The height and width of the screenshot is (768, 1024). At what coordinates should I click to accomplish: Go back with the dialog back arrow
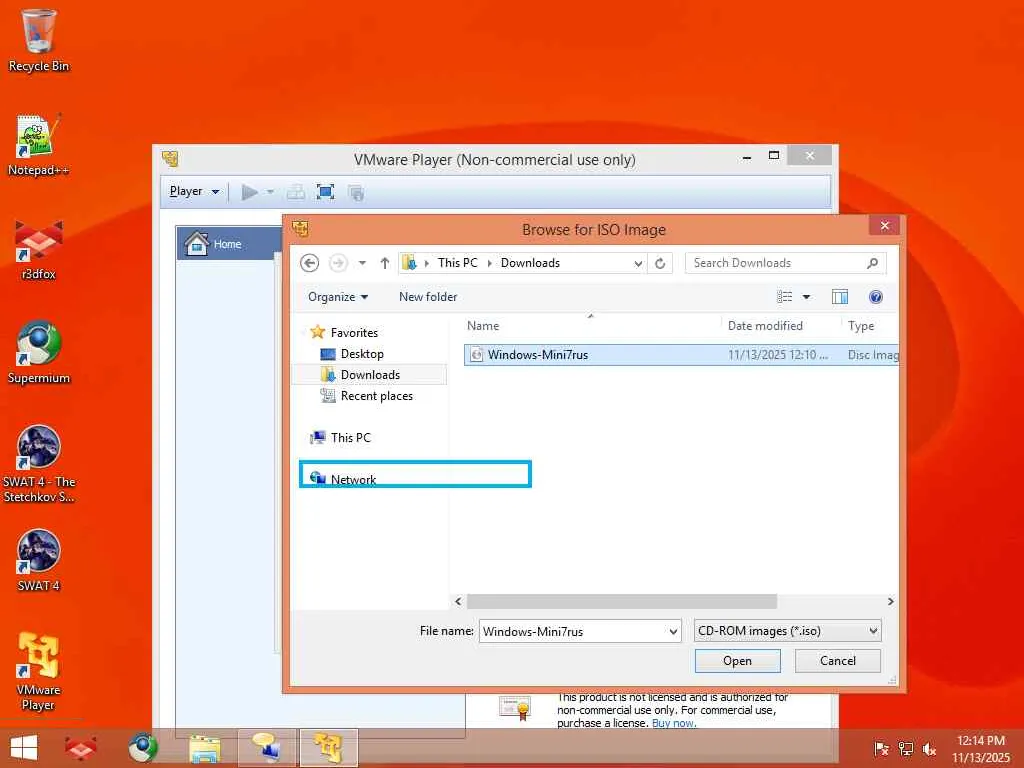(310, 263)
